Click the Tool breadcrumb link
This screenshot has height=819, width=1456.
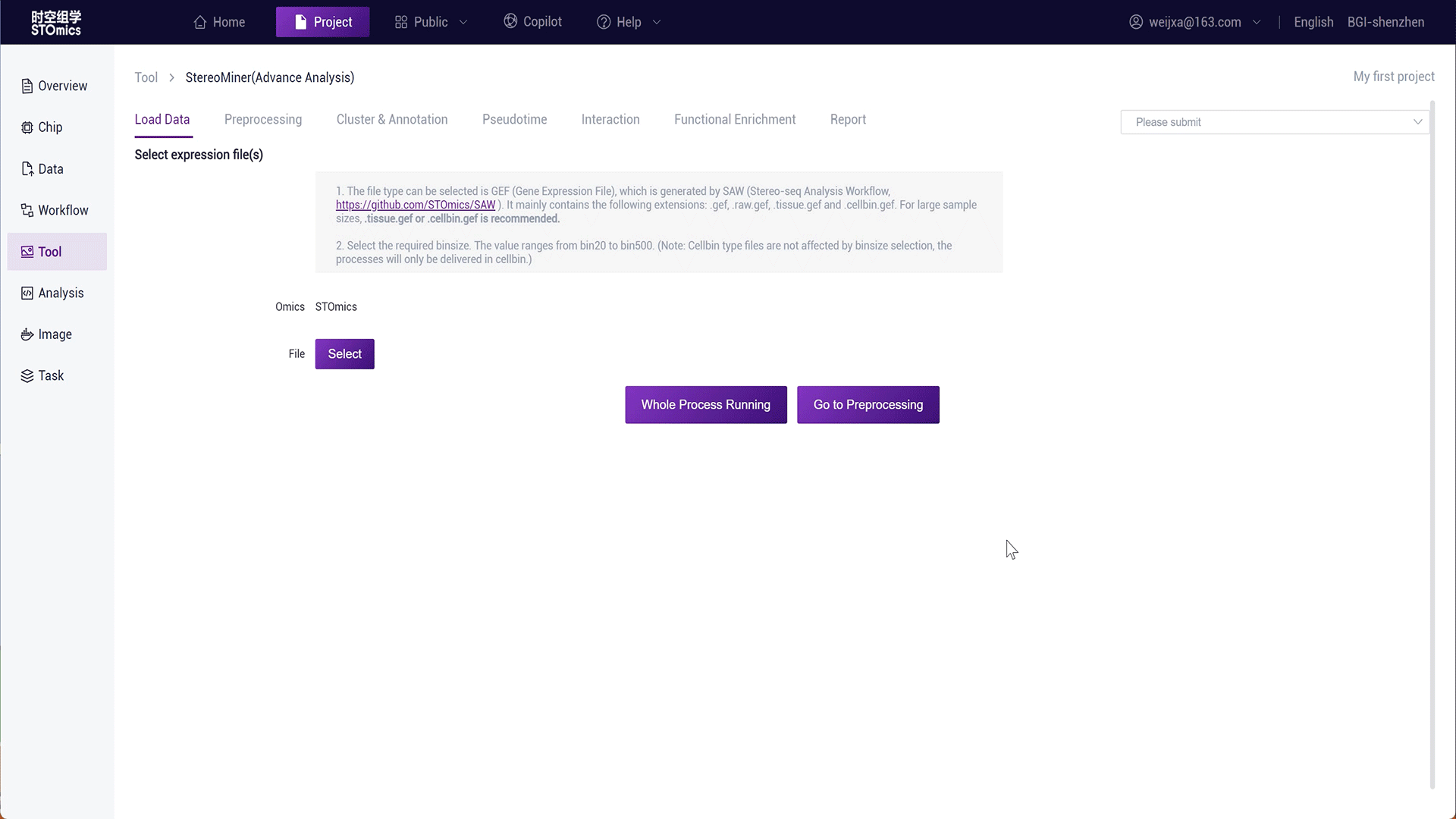coord(146,77)
